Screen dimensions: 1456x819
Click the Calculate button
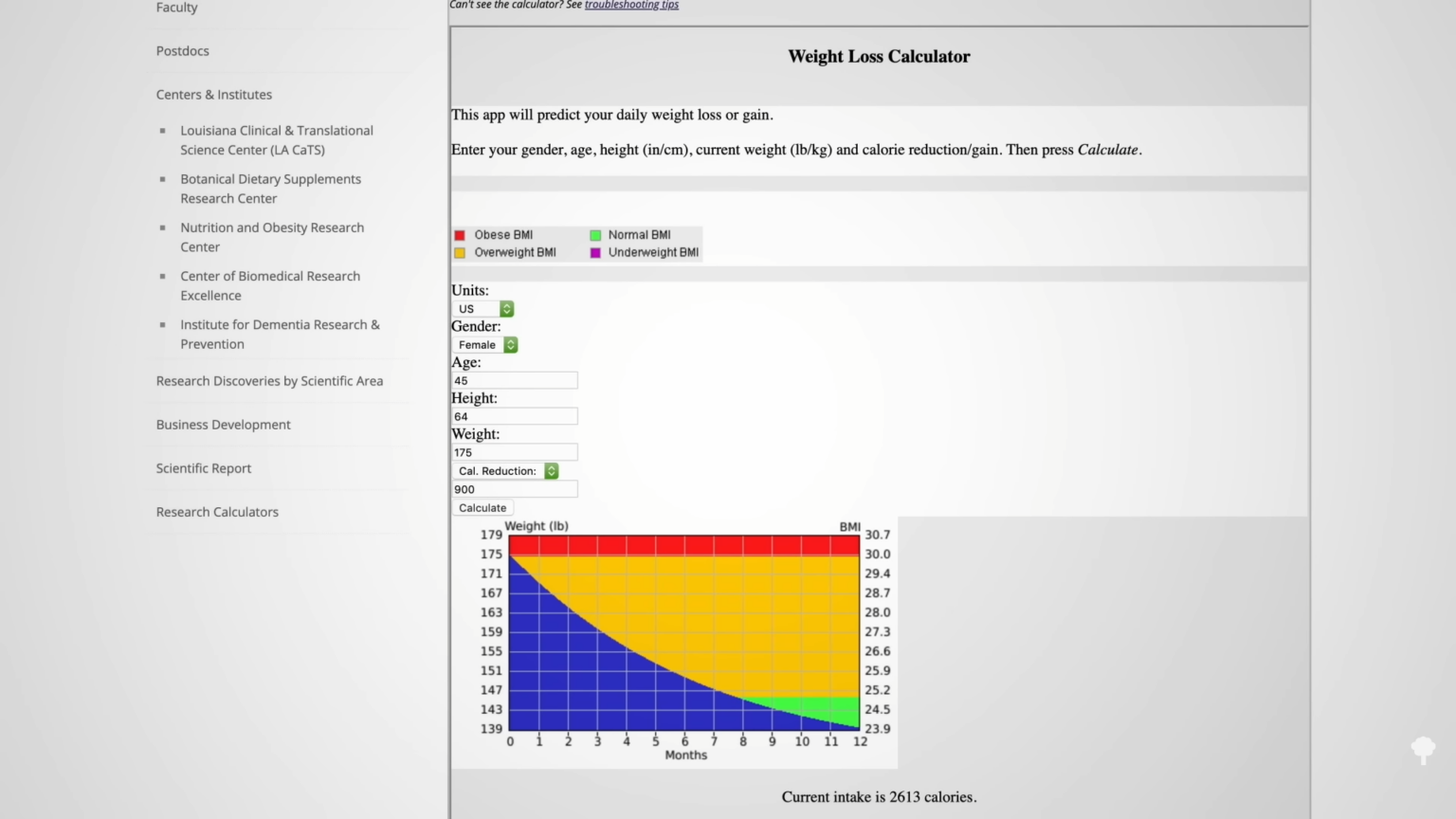(x=482, y=508)
